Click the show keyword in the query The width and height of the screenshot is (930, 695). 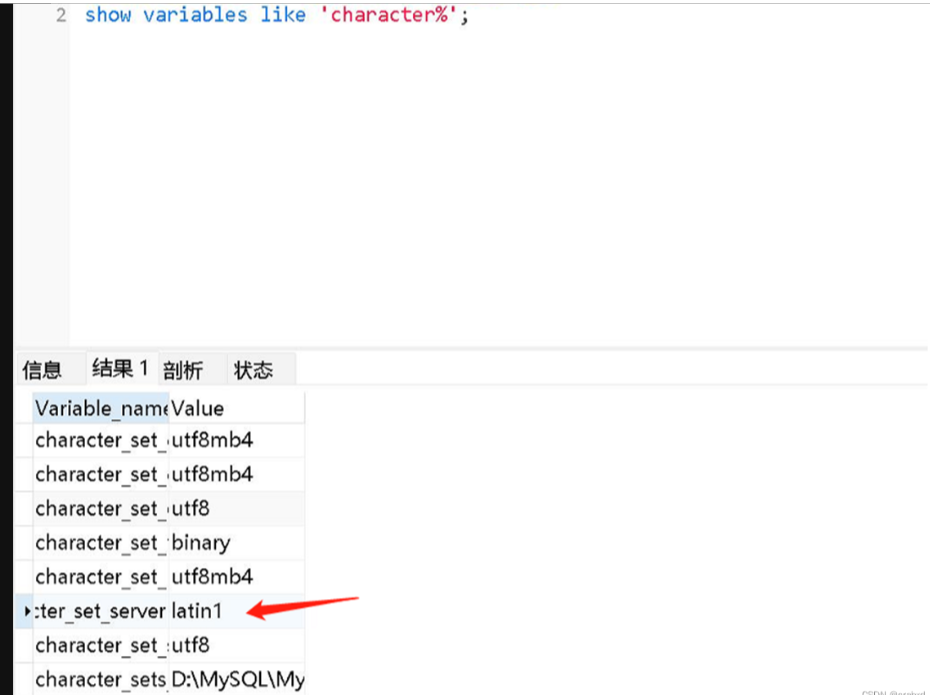pos(108,14)
